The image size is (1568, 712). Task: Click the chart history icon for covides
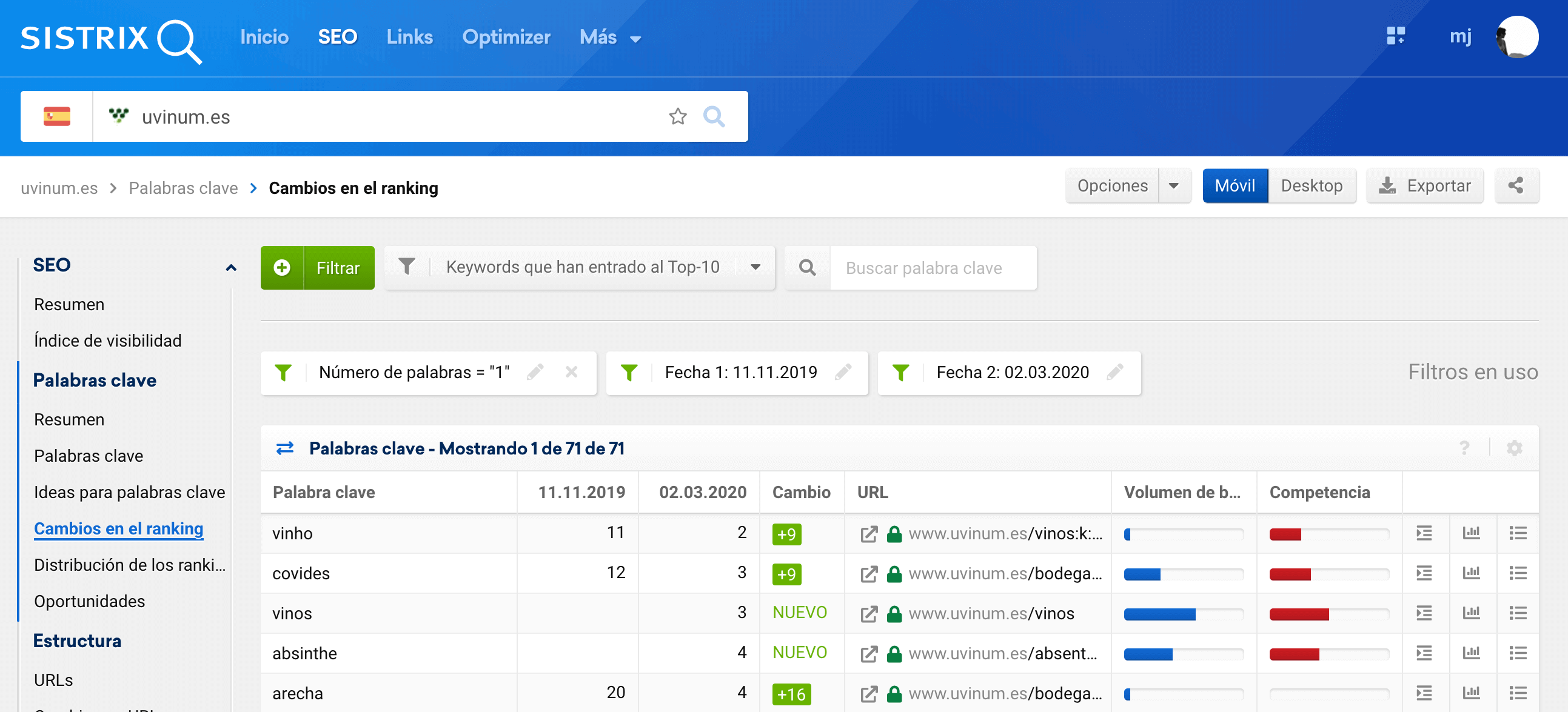click(1470, 573)
